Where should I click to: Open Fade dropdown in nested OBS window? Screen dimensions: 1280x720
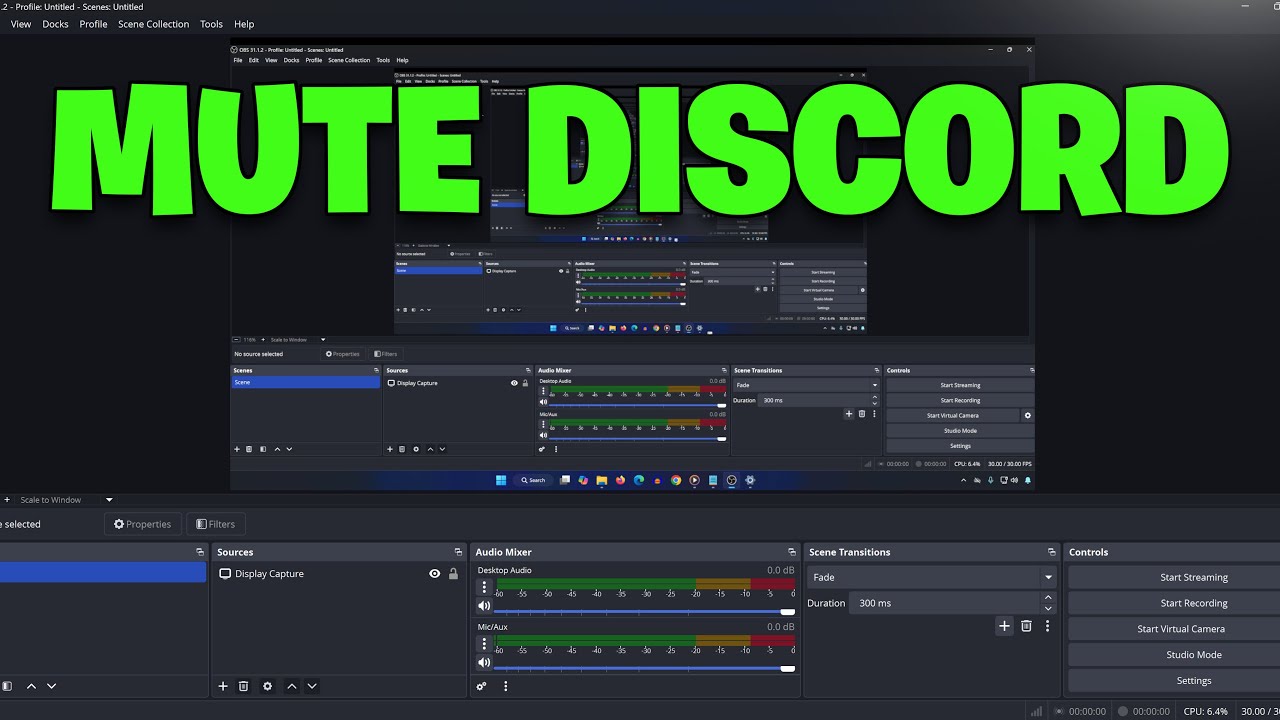806,385
